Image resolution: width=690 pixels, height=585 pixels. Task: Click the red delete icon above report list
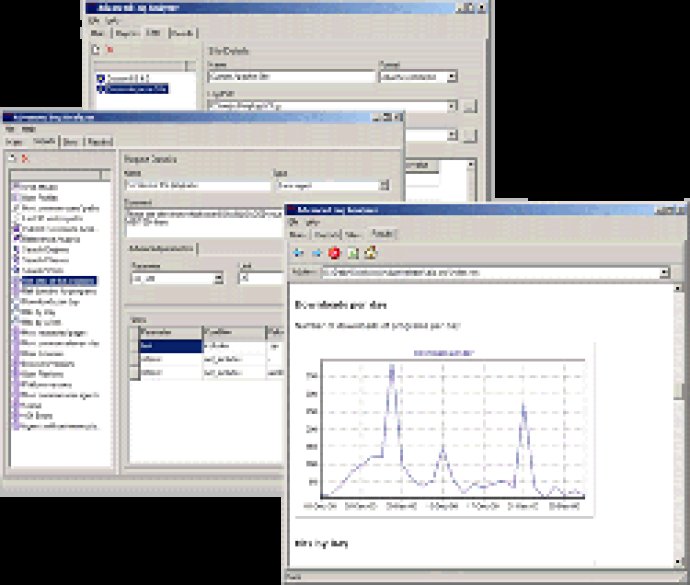click(x=25, y=158)
